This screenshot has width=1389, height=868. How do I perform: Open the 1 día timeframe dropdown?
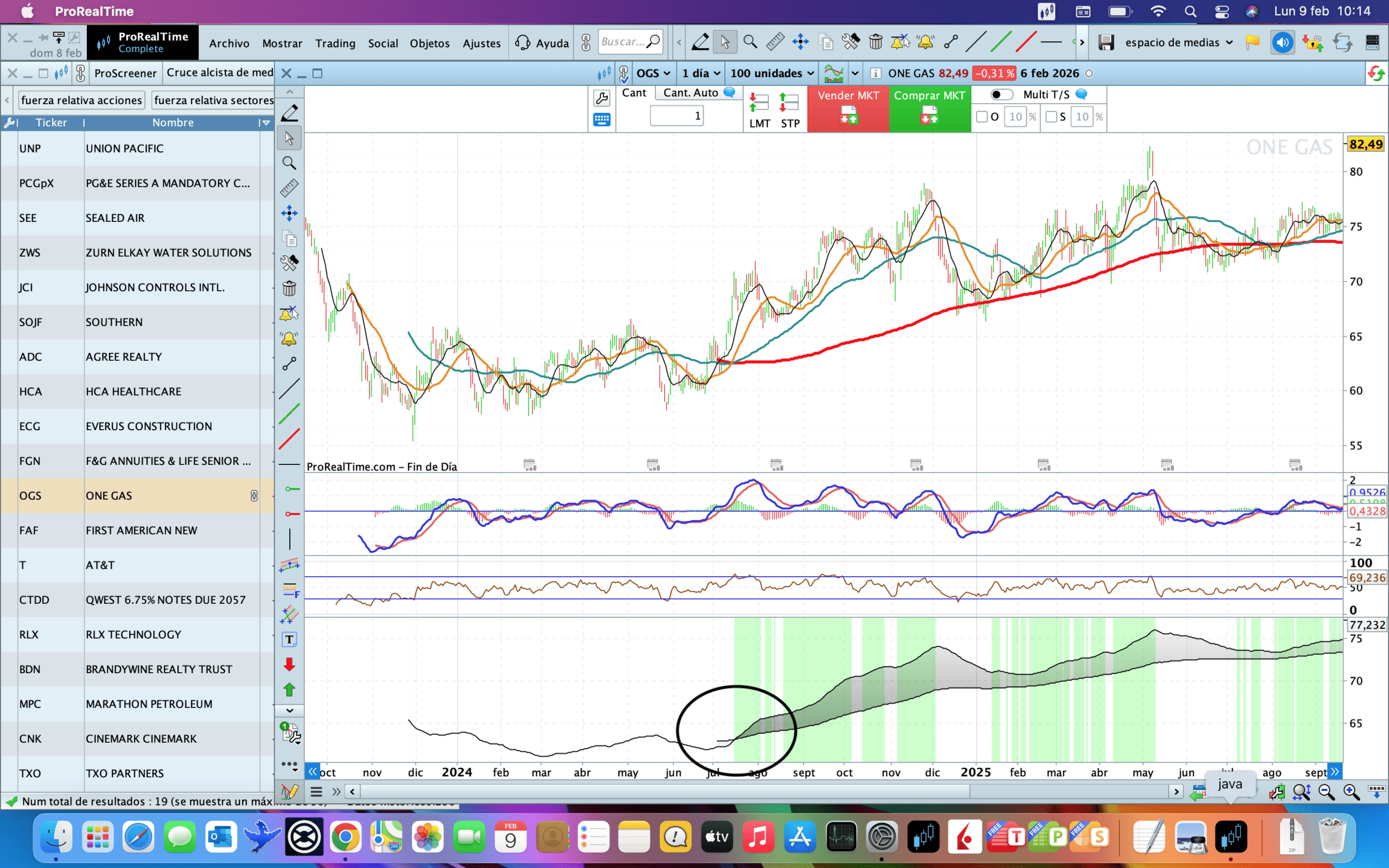pos(700,73)
